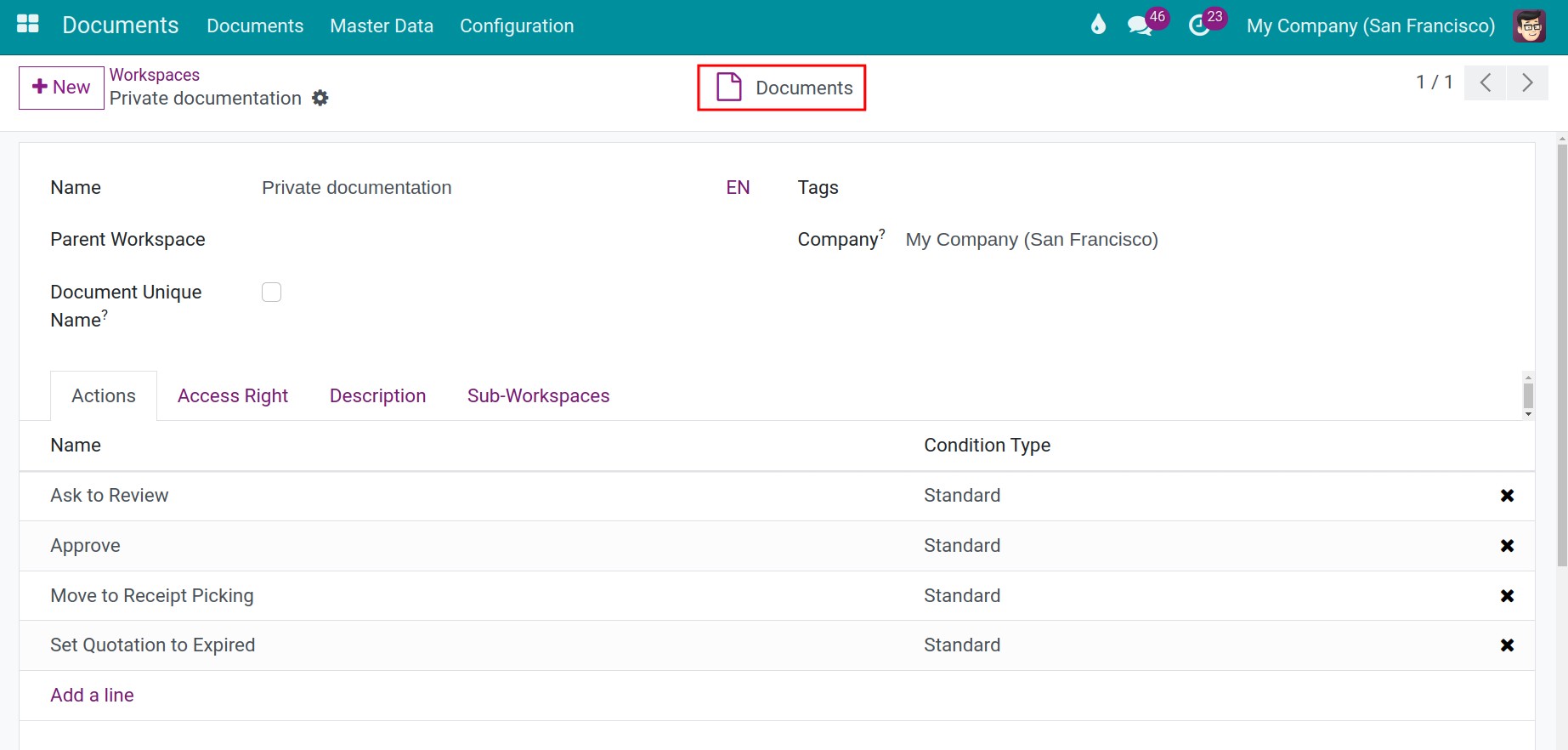Click Document Unique Name help question mark
The image size is (1568, 750).
(x=105, y=314)
